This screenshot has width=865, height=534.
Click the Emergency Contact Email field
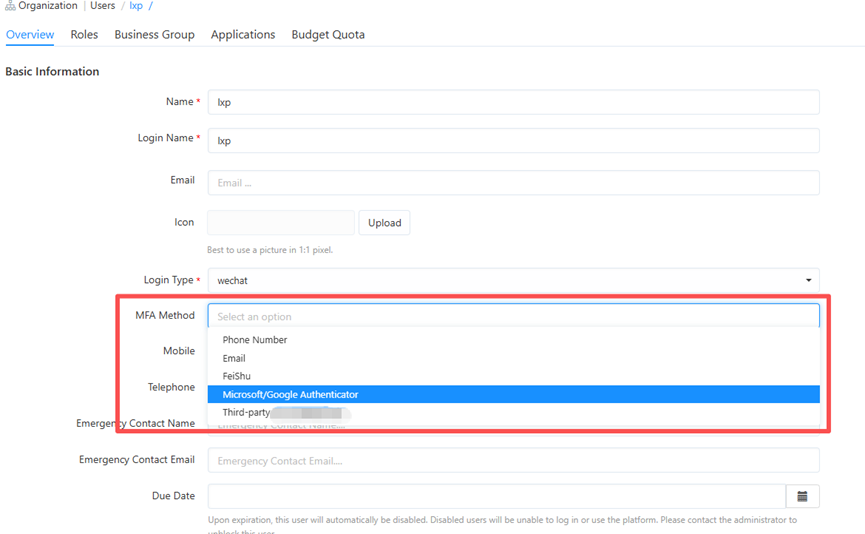pos(512,461)
